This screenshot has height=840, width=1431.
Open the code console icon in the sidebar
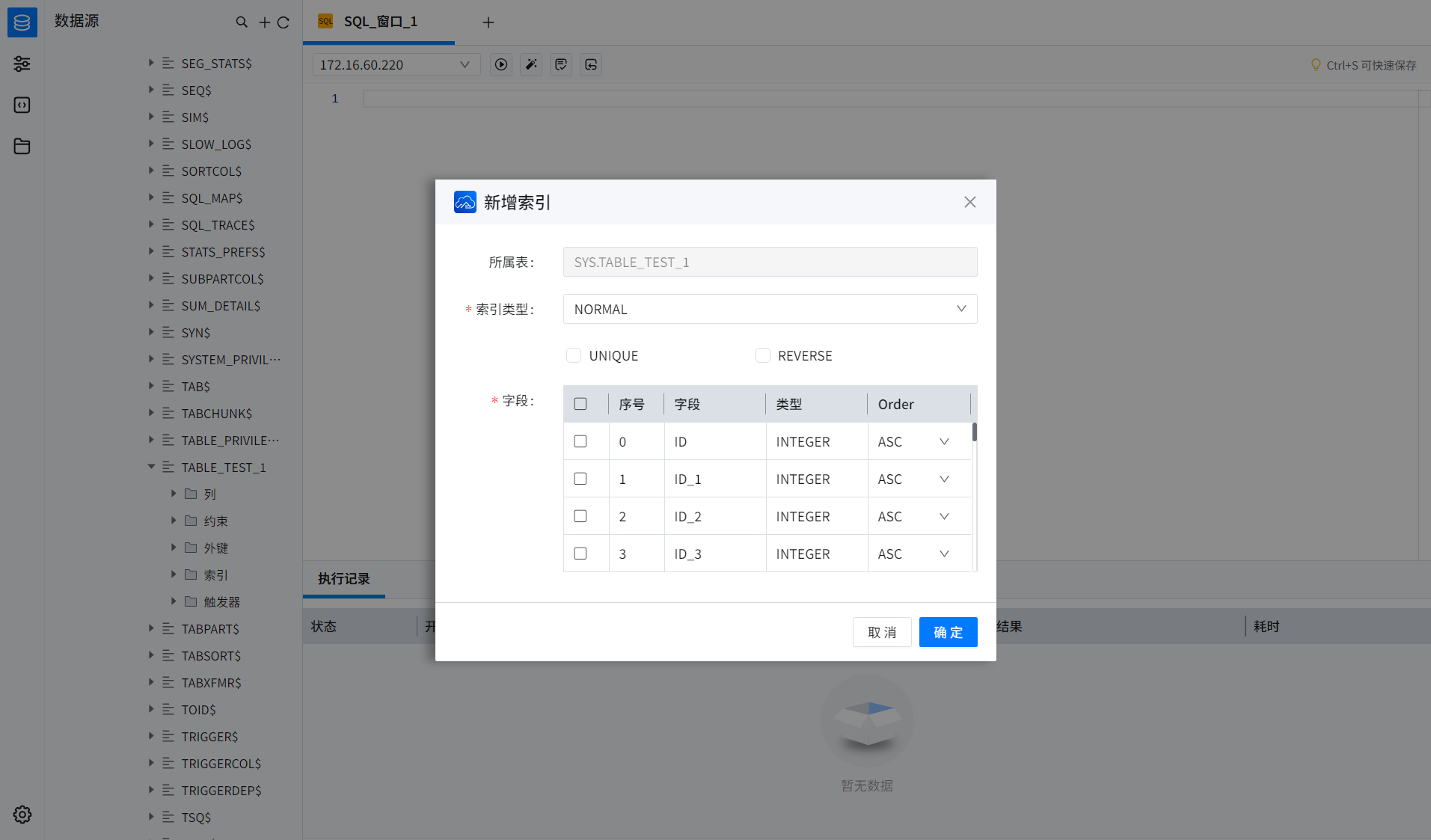(22, 105)
